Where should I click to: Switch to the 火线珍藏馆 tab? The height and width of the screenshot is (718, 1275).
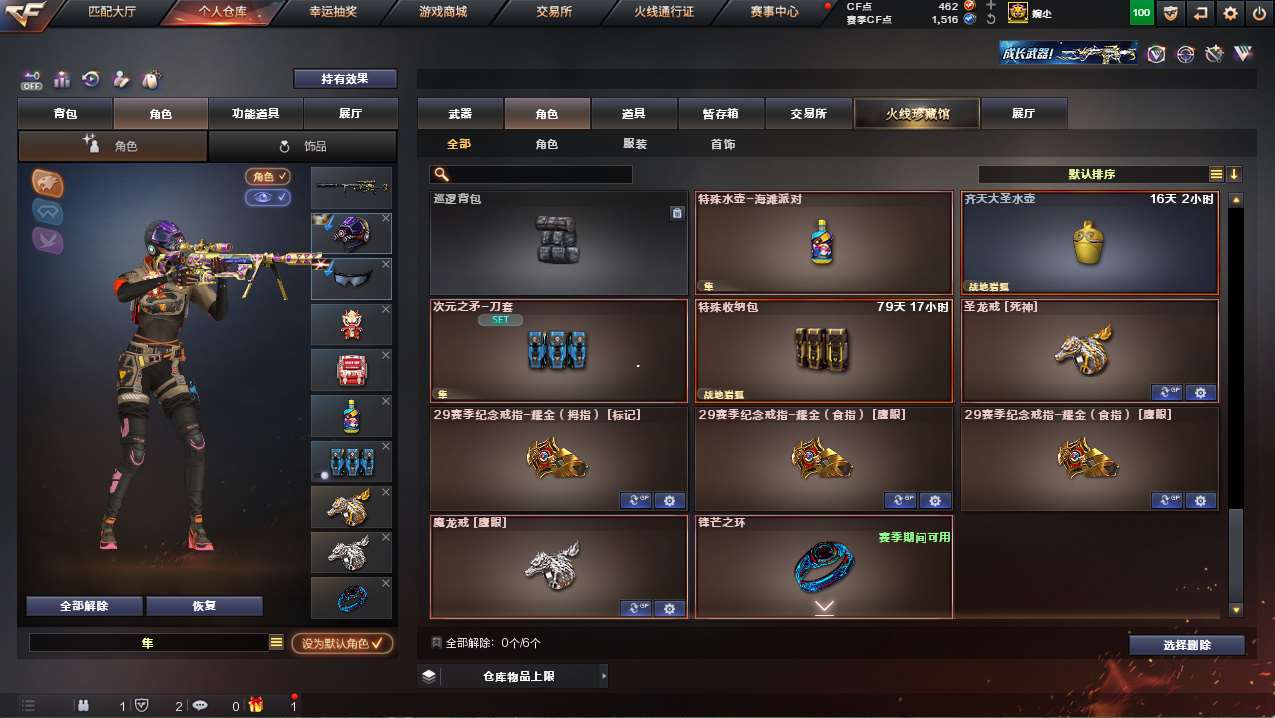point(917,114)
